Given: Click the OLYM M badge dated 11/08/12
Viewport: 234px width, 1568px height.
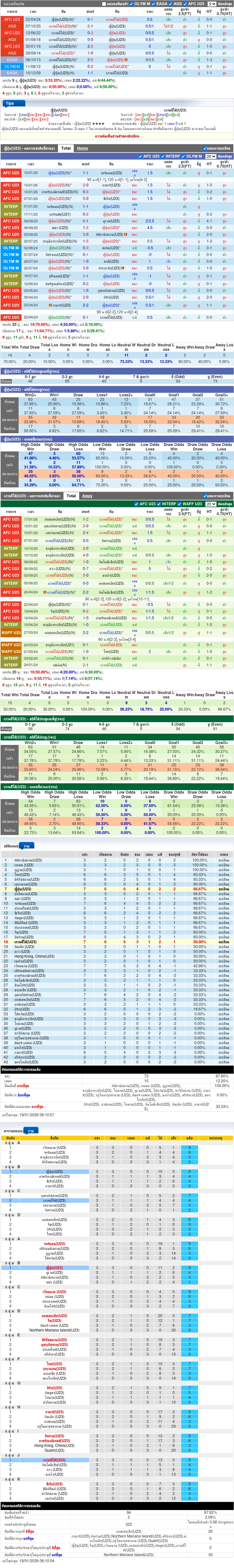Looking at the screenshot, I should pos(12,66).
